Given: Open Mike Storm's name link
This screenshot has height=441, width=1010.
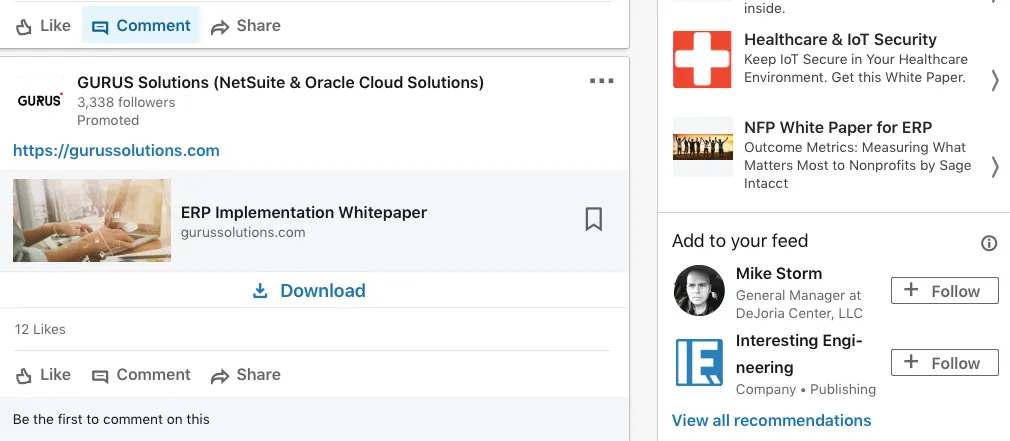Looking at the screenshot, I should (779, 274).
